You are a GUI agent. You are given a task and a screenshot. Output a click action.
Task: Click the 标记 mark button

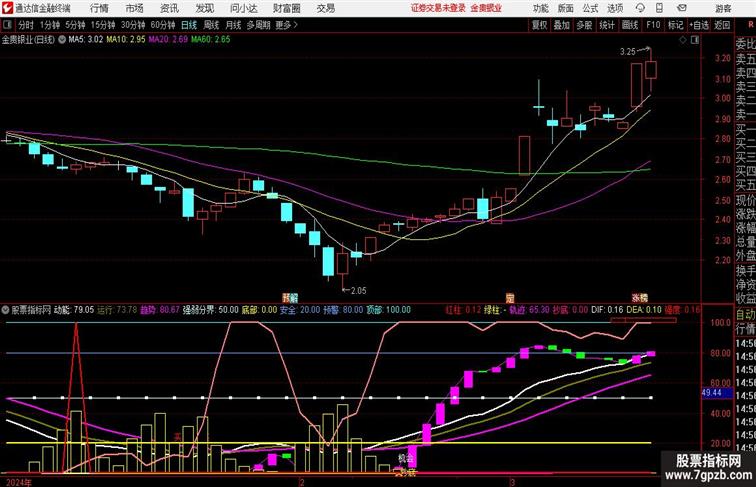pyautogui.click(x=675, y=25)
